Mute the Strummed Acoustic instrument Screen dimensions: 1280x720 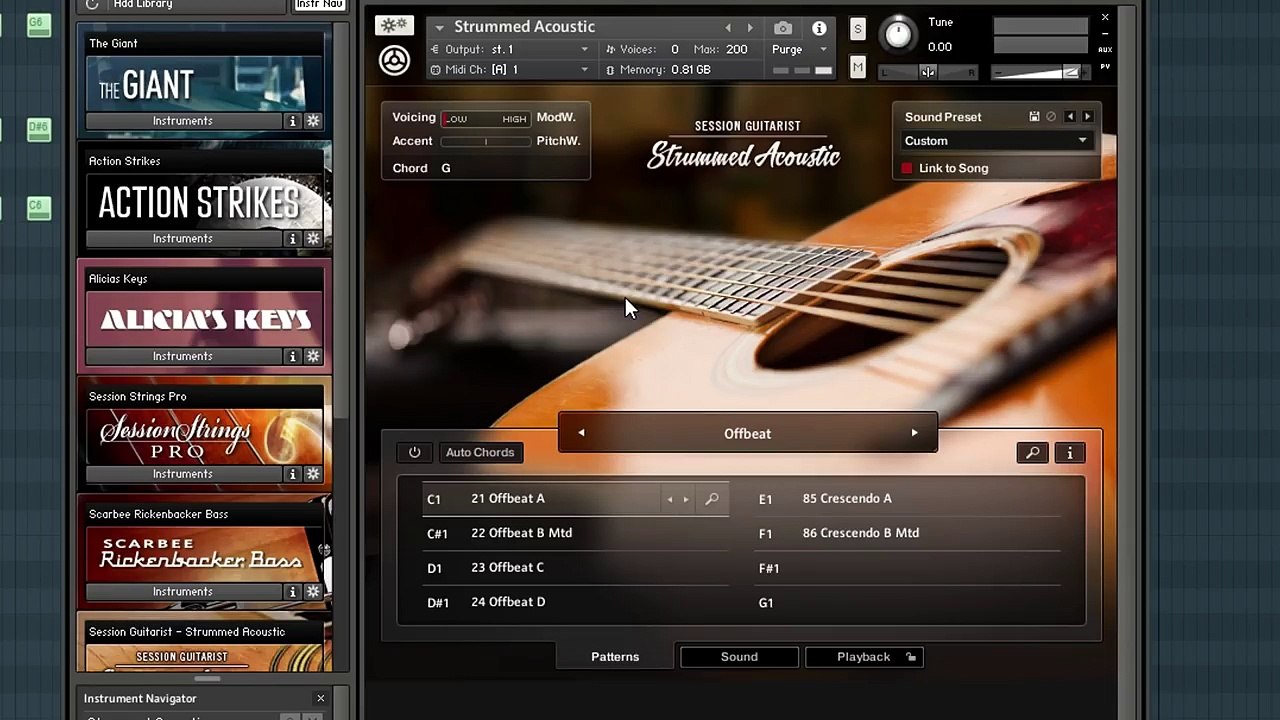857,67
